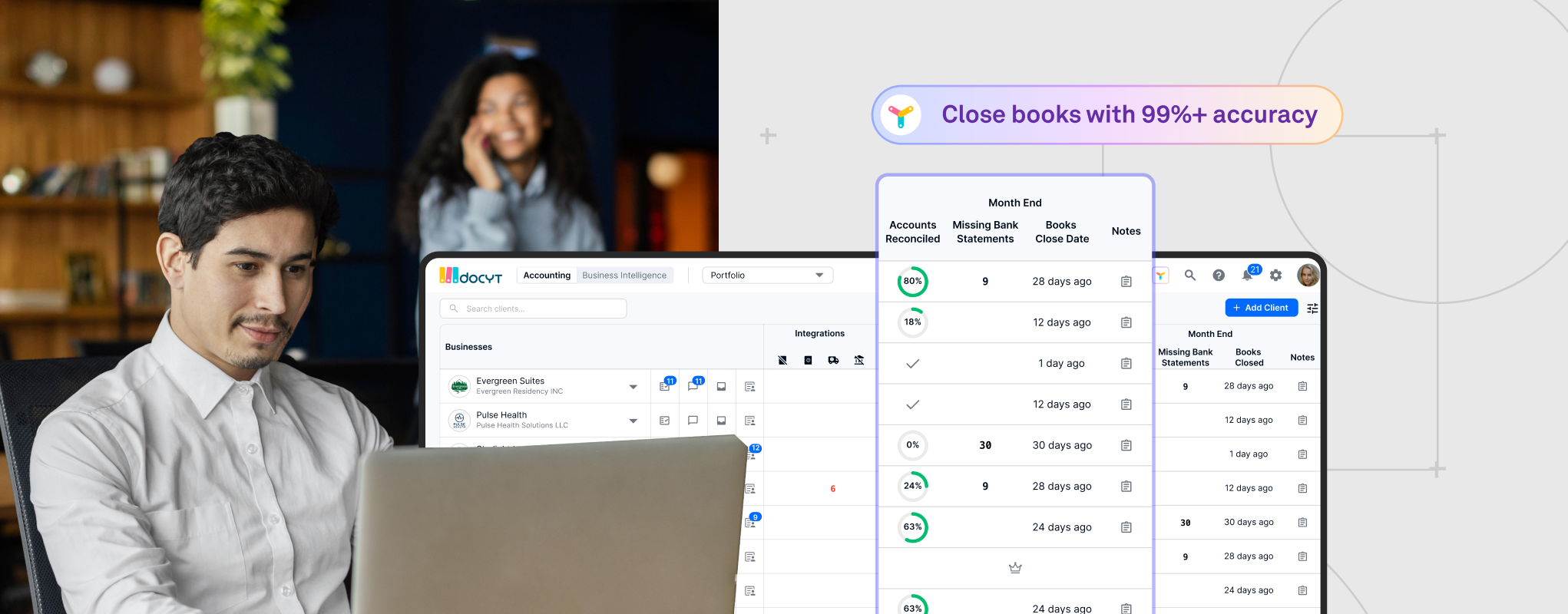1568x614 pixels.
Task: Open notes icon beside 1 day ago in background table
Action: tap(1302, 454)
